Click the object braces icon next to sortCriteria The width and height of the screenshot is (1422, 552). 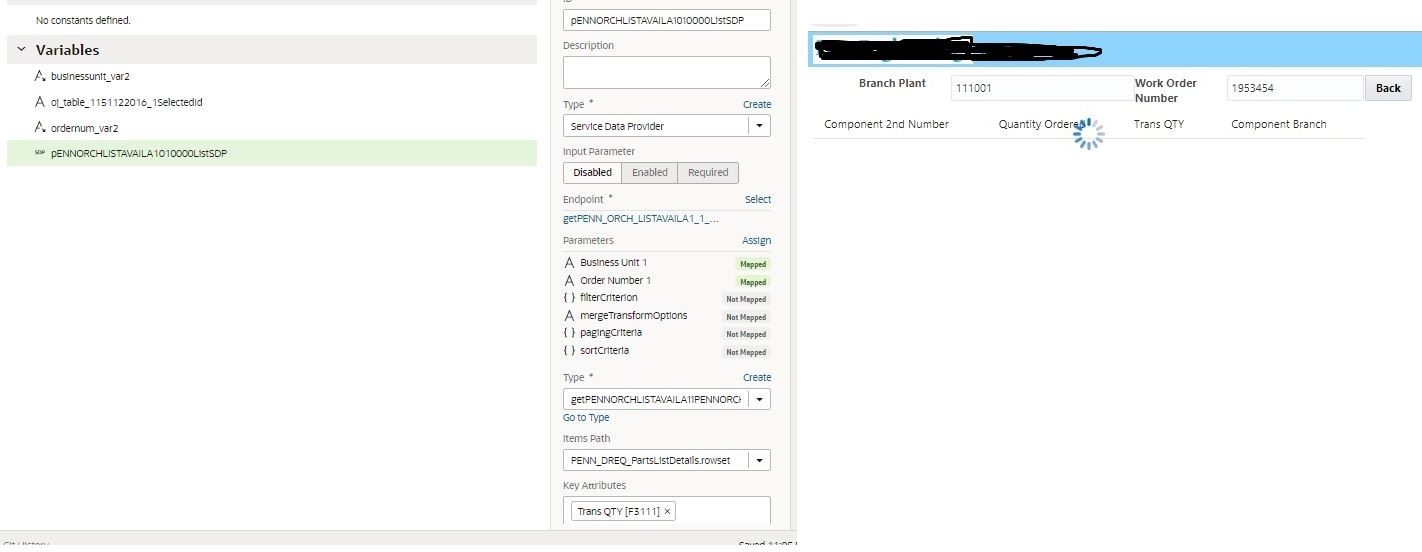(x=570, y=351)
